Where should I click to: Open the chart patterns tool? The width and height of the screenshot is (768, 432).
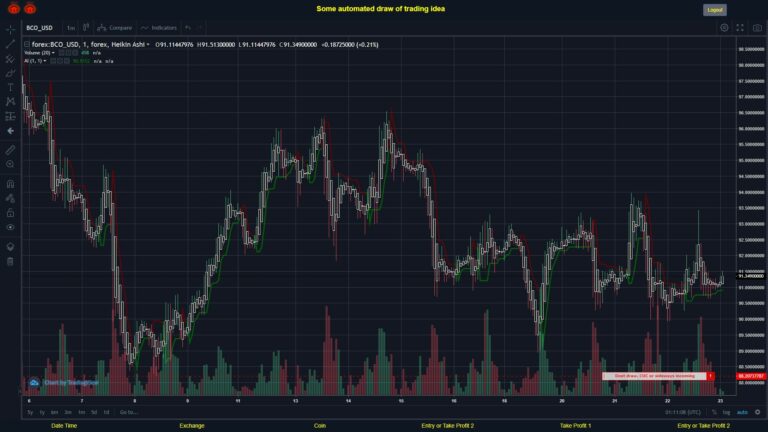(10, 101)
